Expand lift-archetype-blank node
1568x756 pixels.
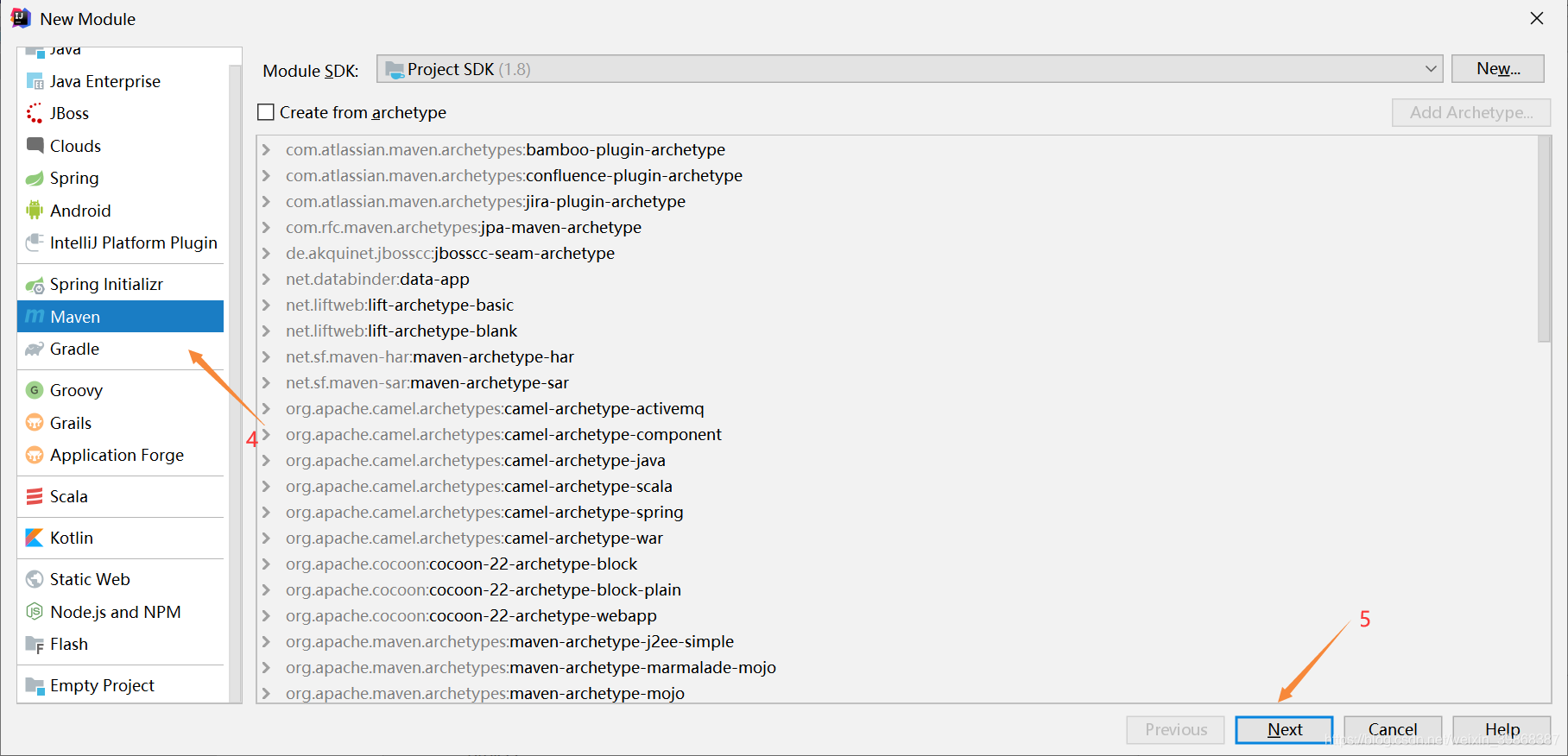click(267, 331)
